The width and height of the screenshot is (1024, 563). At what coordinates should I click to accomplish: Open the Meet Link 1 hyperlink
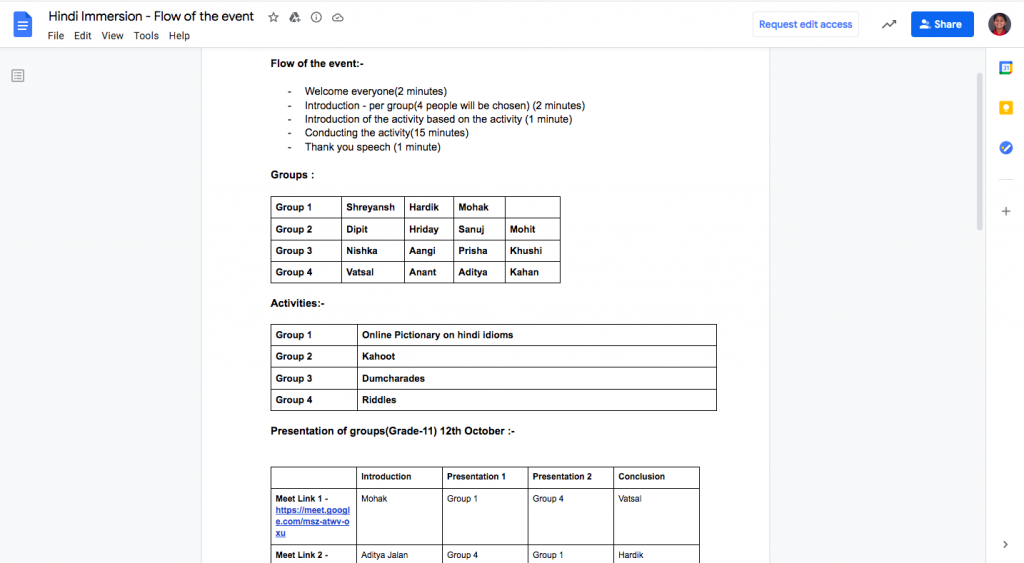pyautogui.click(x=312, y=521)
